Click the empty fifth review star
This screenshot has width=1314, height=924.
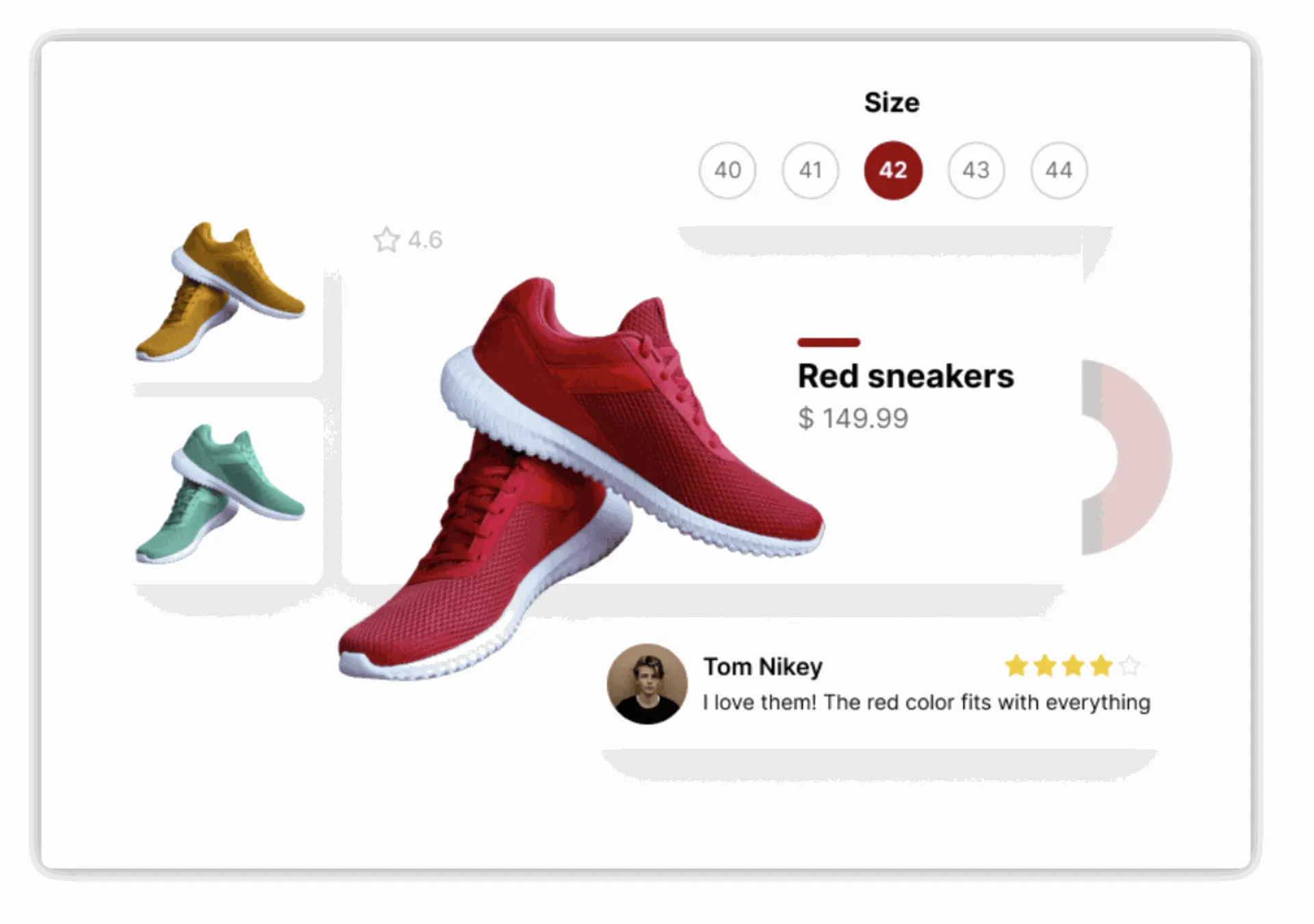[x=1130, y=665]
